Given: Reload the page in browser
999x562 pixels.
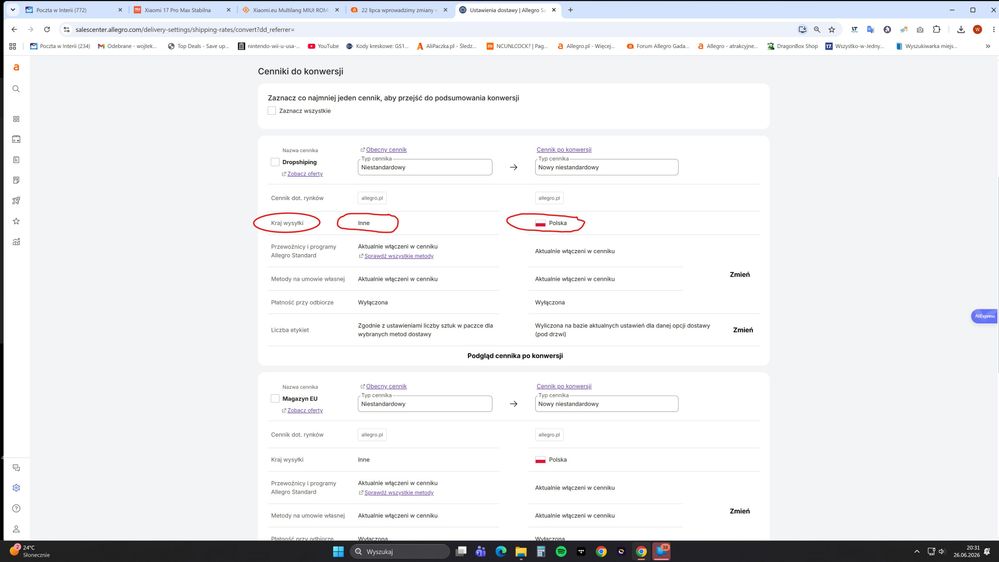Looking at the screenshot, I should pyautogui.click(x=47, y=29).
